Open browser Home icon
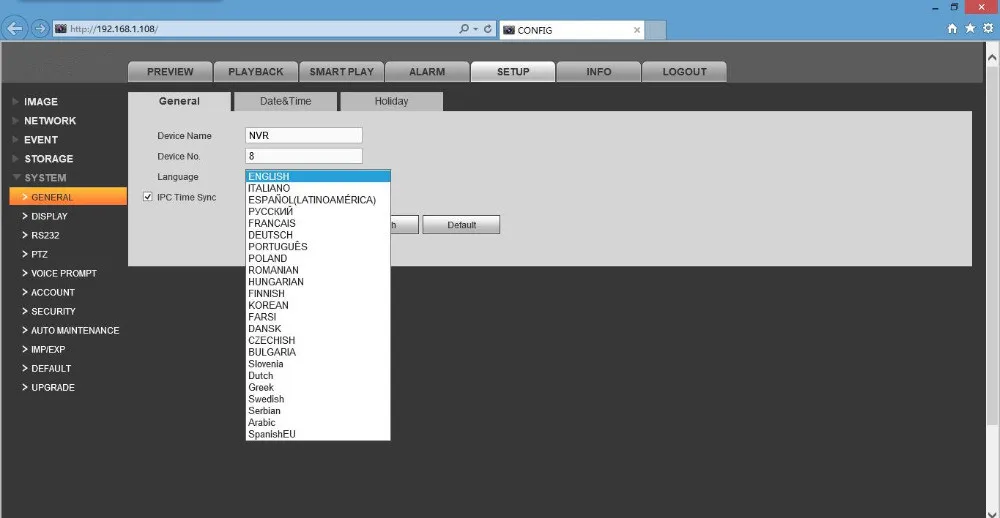The width and height of the screenshot is (1000, 518). [952, 29]
